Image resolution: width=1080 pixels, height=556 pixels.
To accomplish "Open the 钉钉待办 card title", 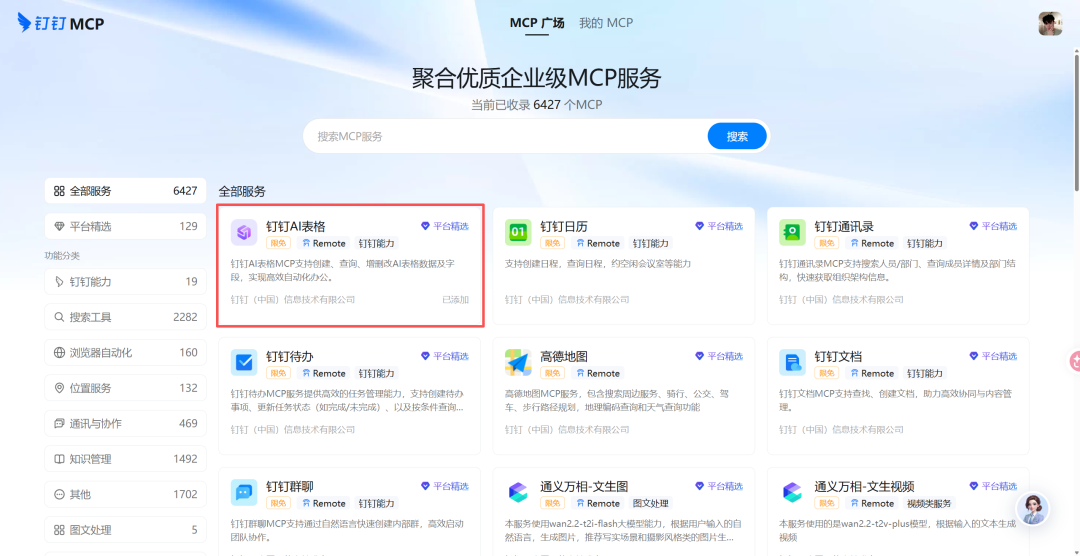I will [289, 356].
